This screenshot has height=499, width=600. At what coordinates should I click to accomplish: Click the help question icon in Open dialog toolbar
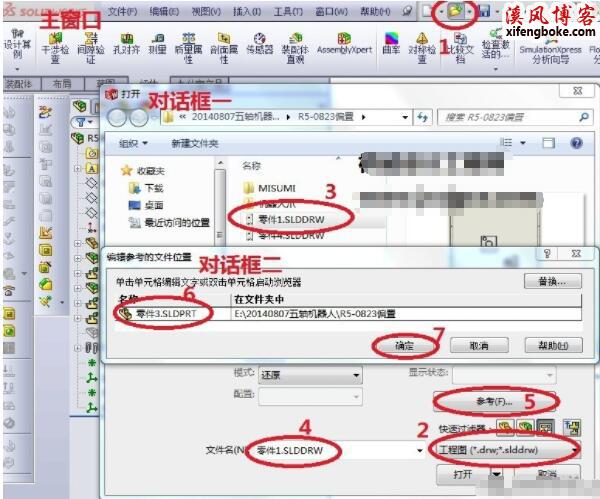[x=576, y=143]
